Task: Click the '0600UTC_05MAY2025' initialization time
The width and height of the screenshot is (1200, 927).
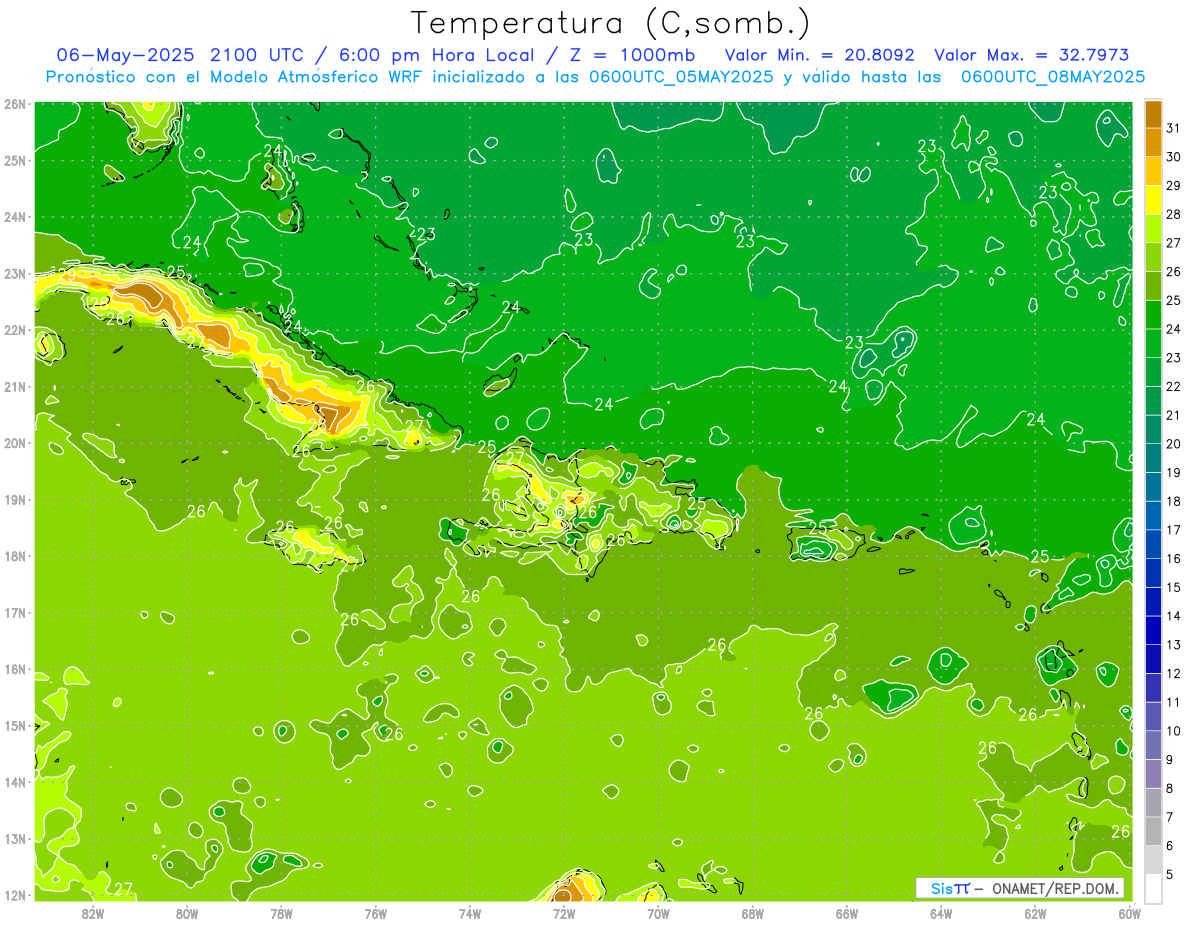Action: (680, 76)
